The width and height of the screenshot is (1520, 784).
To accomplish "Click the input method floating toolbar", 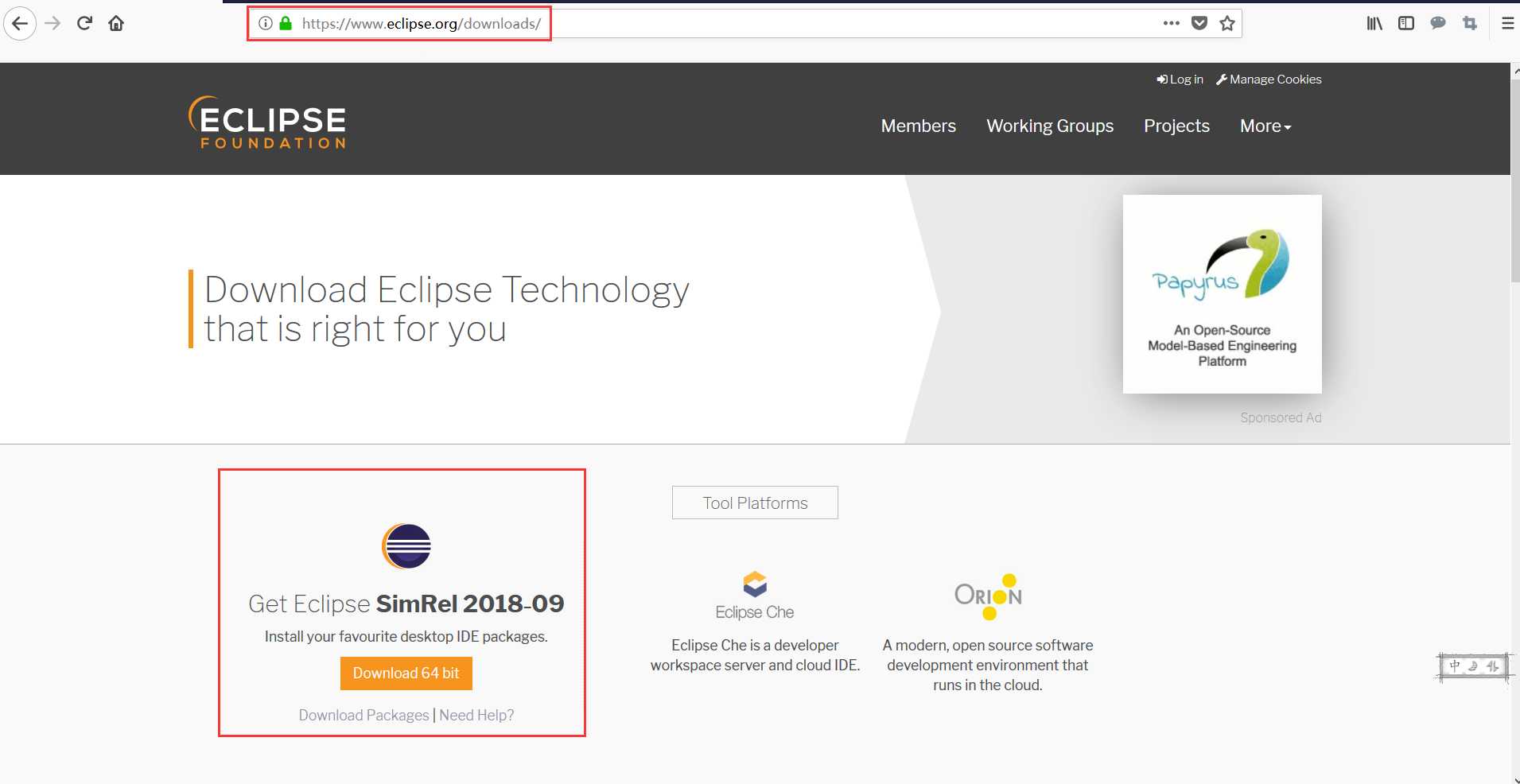I will click(1474, 666).
